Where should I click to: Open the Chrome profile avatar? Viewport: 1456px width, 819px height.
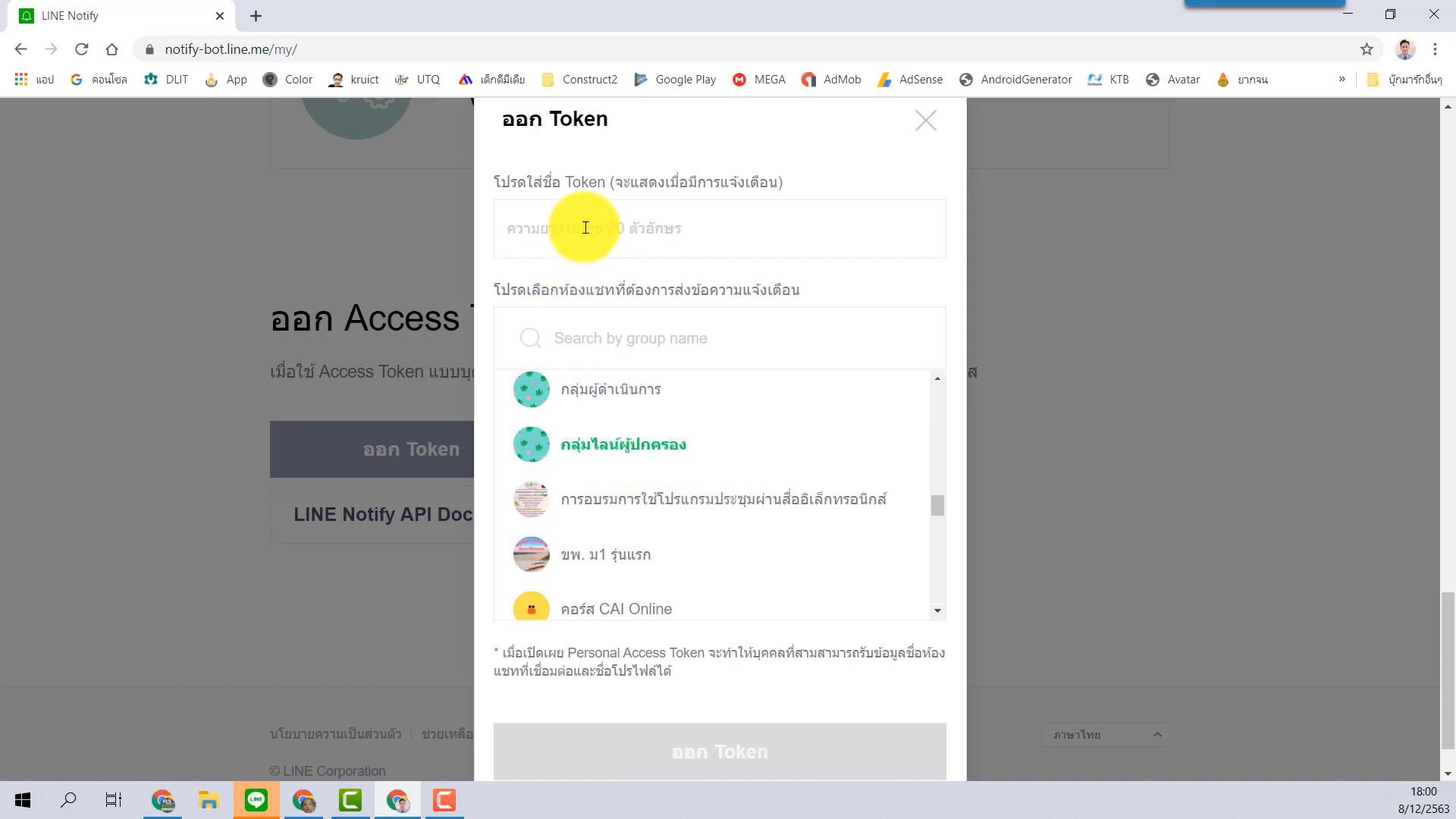[x=1405, y=49]
